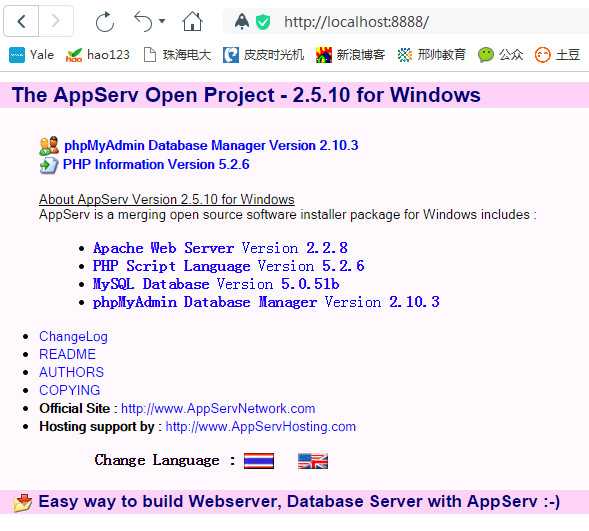Open the ChangeLog link

73,336
